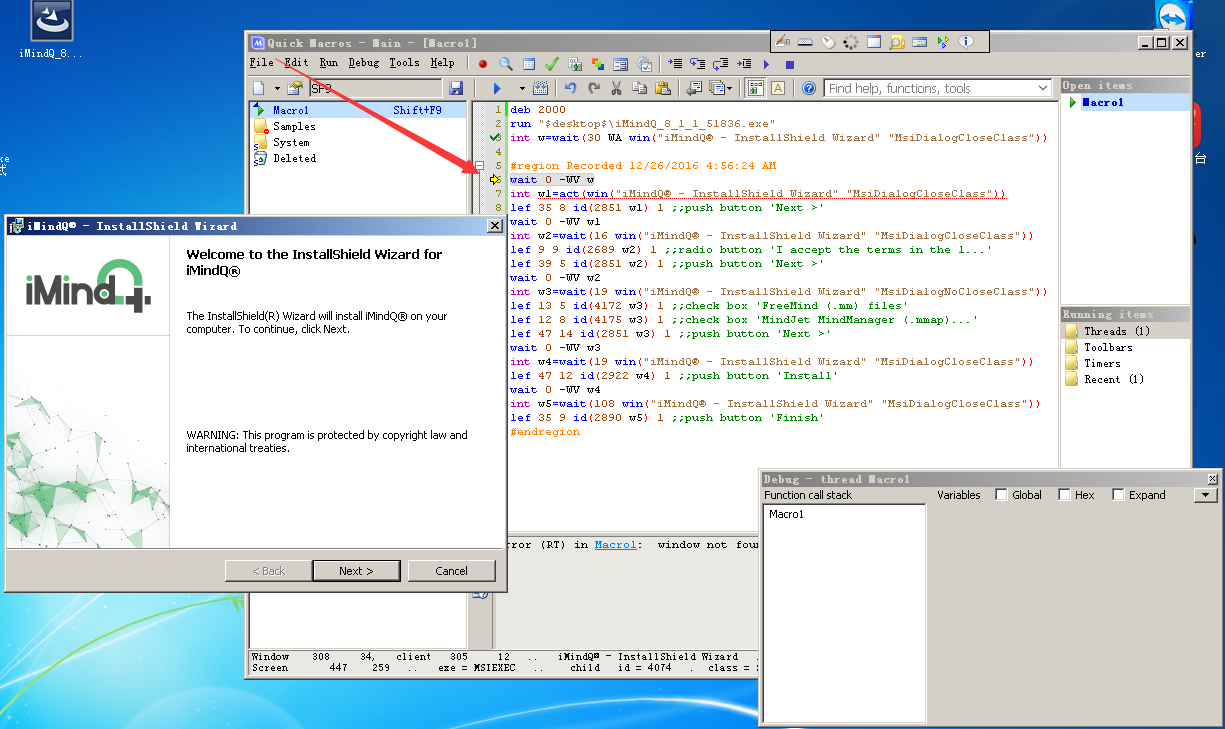This screenshot has width=1225, height=729.
Task: Click the blue Run triangle beside the Stop square
Action: pos(766,63)
